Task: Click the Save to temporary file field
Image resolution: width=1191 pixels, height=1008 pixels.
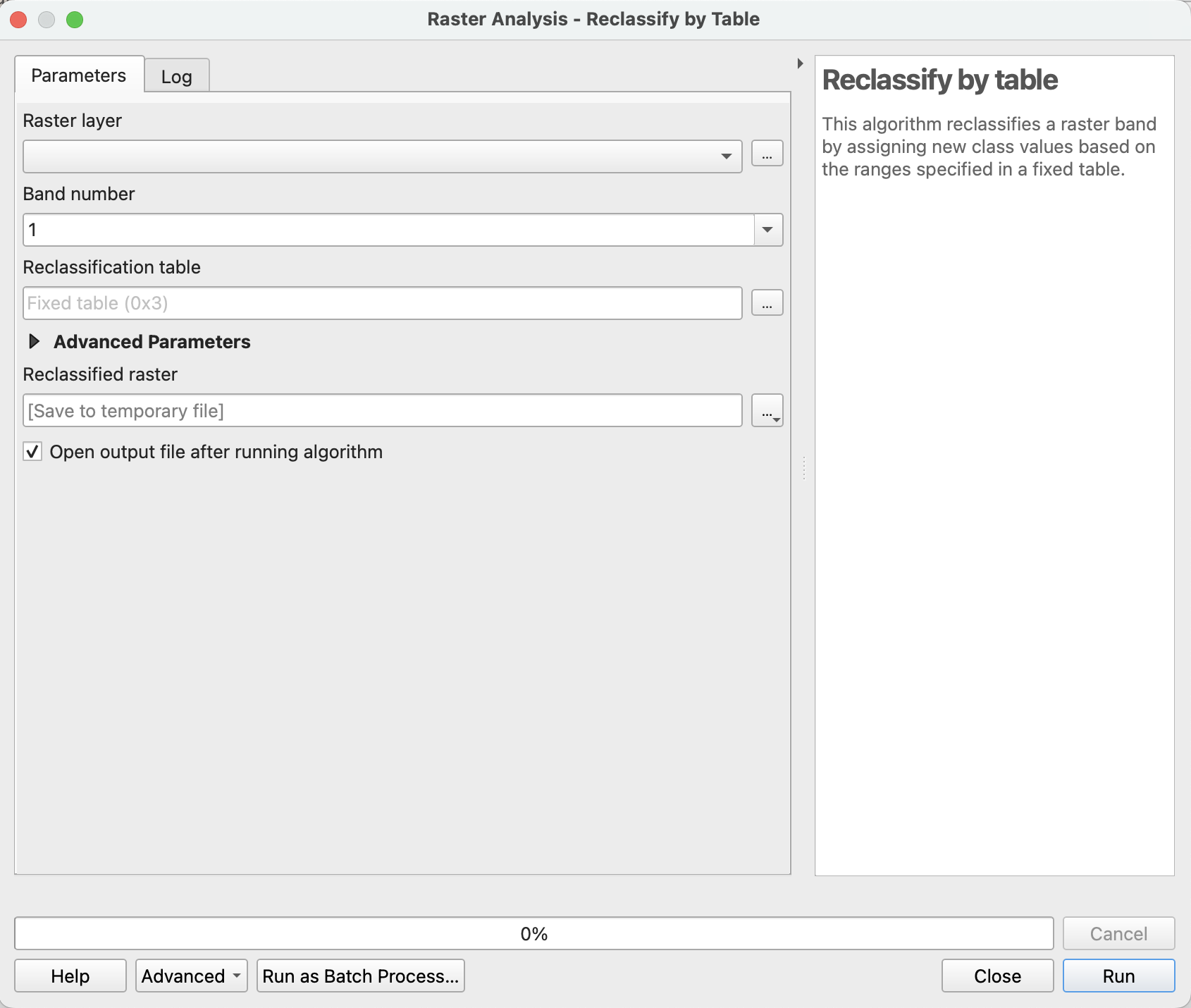Action: 382,411
